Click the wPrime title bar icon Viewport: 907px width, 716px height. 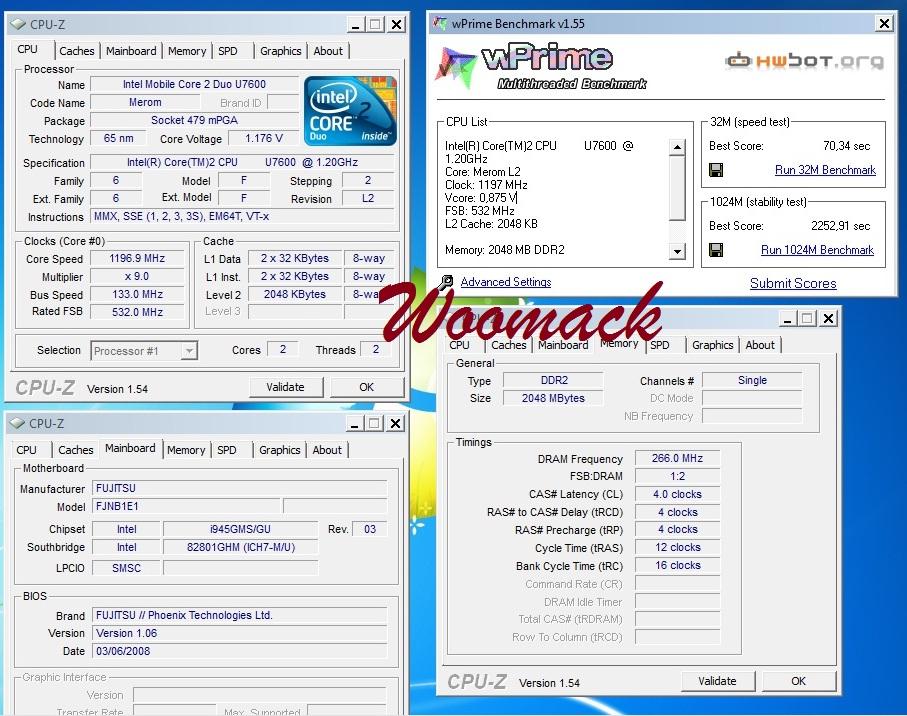[x=440, y=24]
